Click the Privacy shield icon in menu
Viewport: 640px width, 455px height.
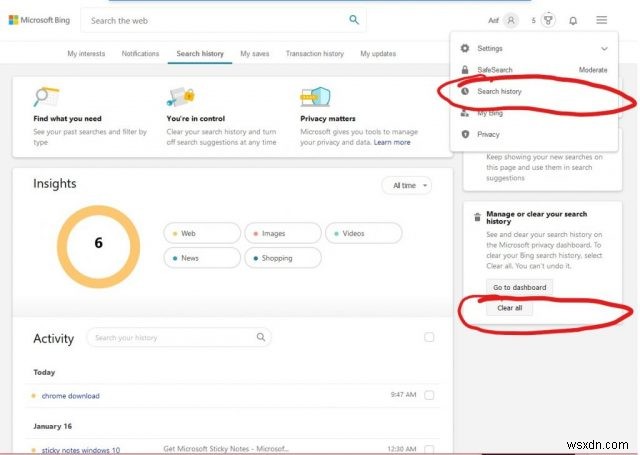[x=465, y=134]
